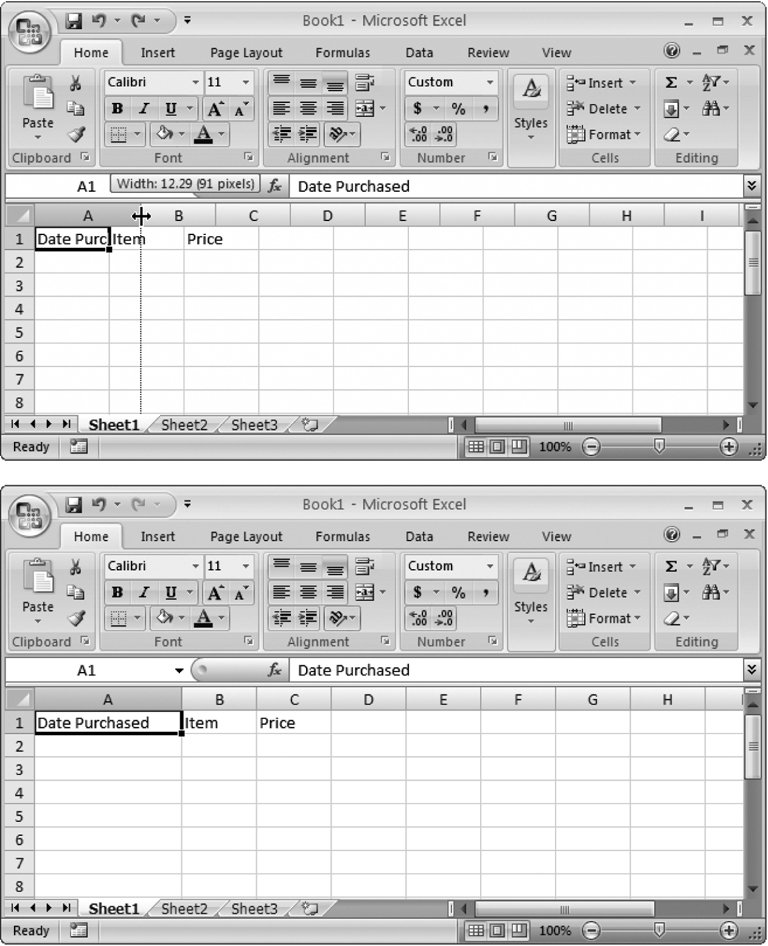The image size is (768, 946).
Task: Toggle Wrap Text in the bottom window
Action: click(364, 566)
